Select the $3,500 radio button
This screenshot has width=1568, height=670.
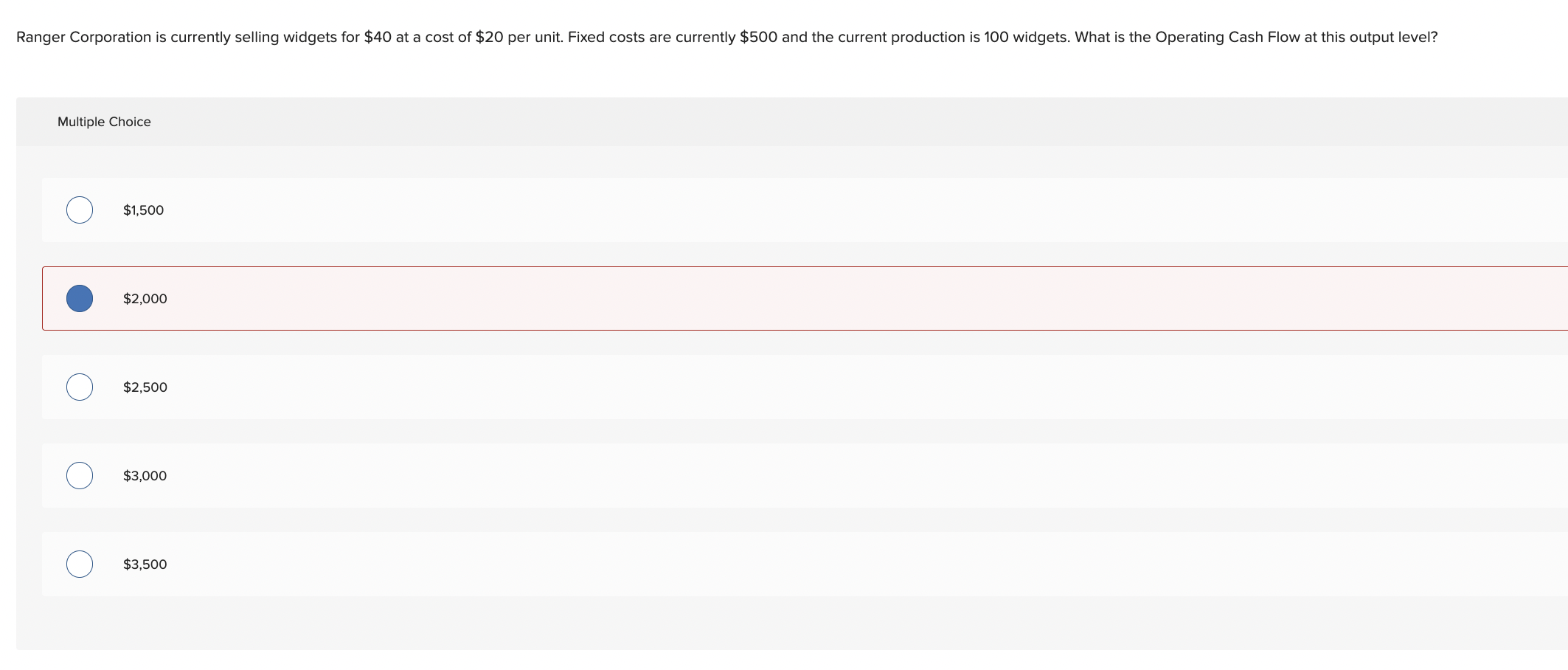pos(80,564)
